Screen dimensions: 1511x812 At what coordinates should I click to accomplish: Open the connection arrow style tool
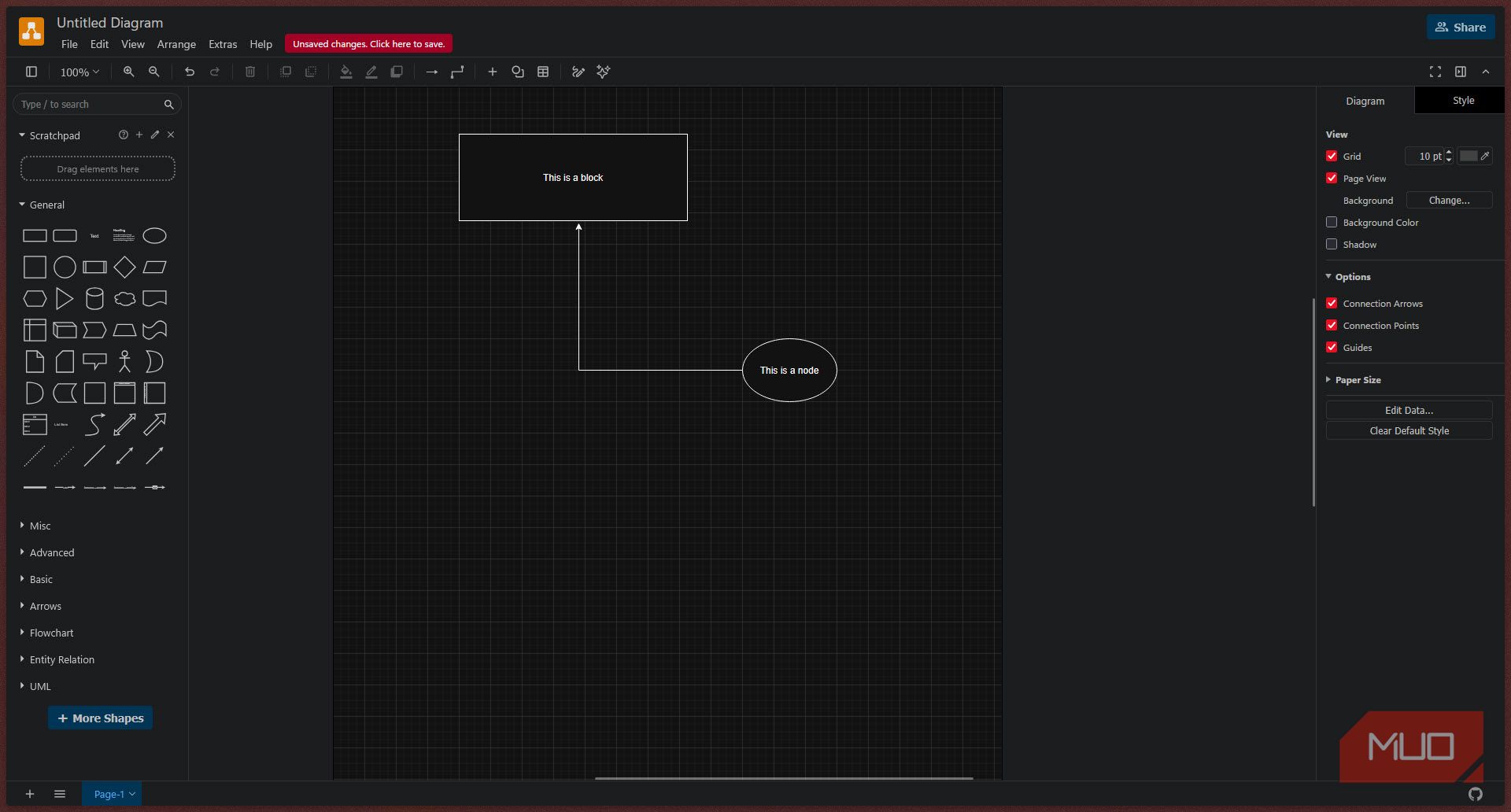tap(432, 72)
